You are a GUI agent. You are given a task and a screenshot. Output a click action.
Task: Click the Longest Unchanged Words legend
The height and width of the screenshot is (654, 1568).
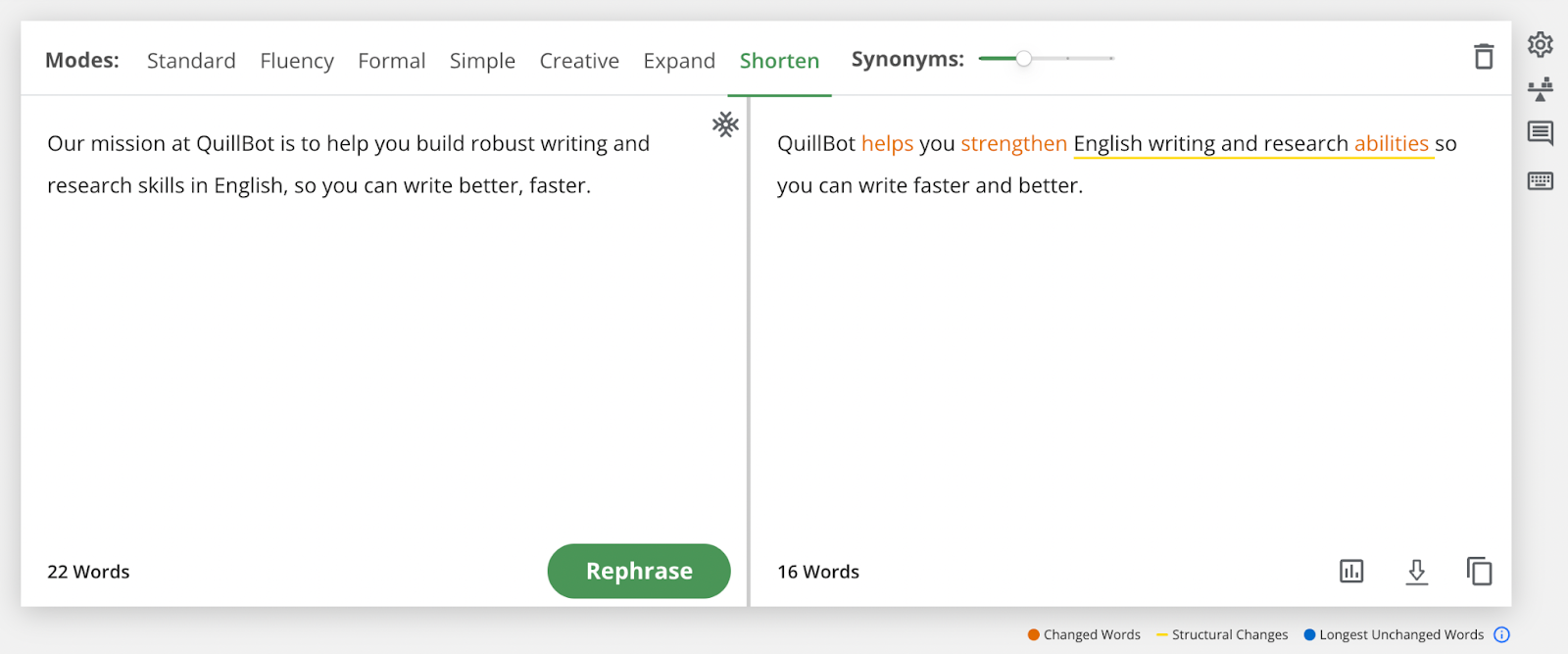click(1401, 634)
